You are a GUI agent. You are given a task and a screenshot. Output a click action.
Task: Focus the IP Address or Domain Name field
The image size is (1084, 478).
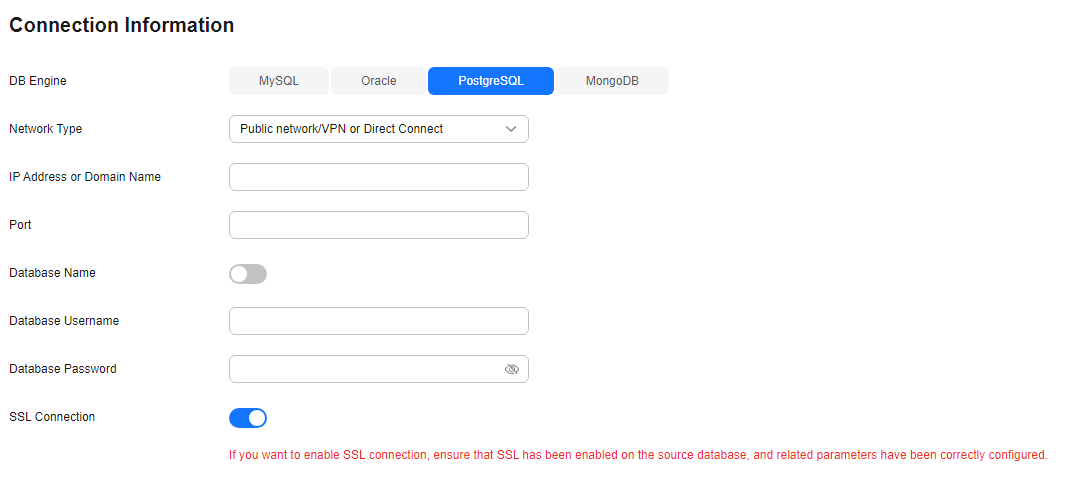click(x=379, y=177)
